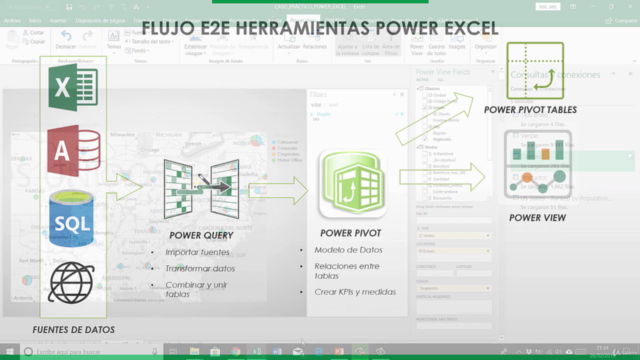The height and width of the screenshot is (360, 640).
Task: Toggle the % Beneficio field checkbox
Action: coord(425,154)
